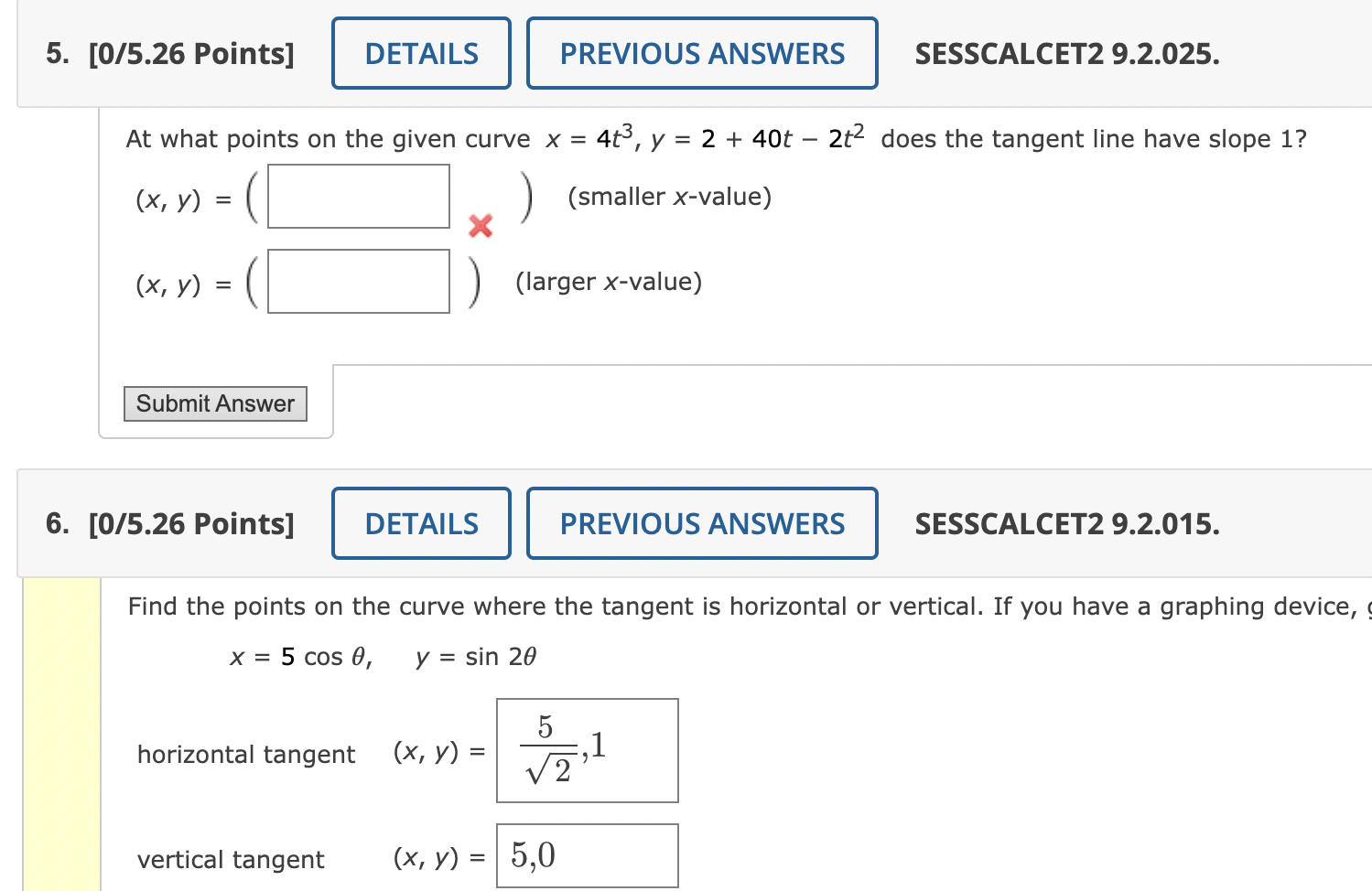Click the vertical tangent label
Viewport: 1372px width, 891px height.
pyautogui.click(x=230, y=859)
